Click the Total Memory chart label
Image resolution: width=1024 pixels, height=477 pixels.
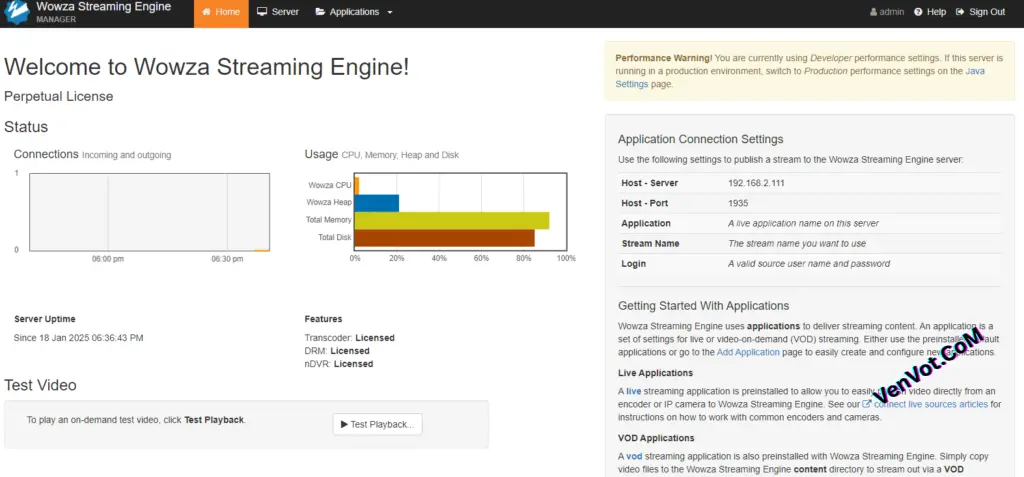(328, 220)
